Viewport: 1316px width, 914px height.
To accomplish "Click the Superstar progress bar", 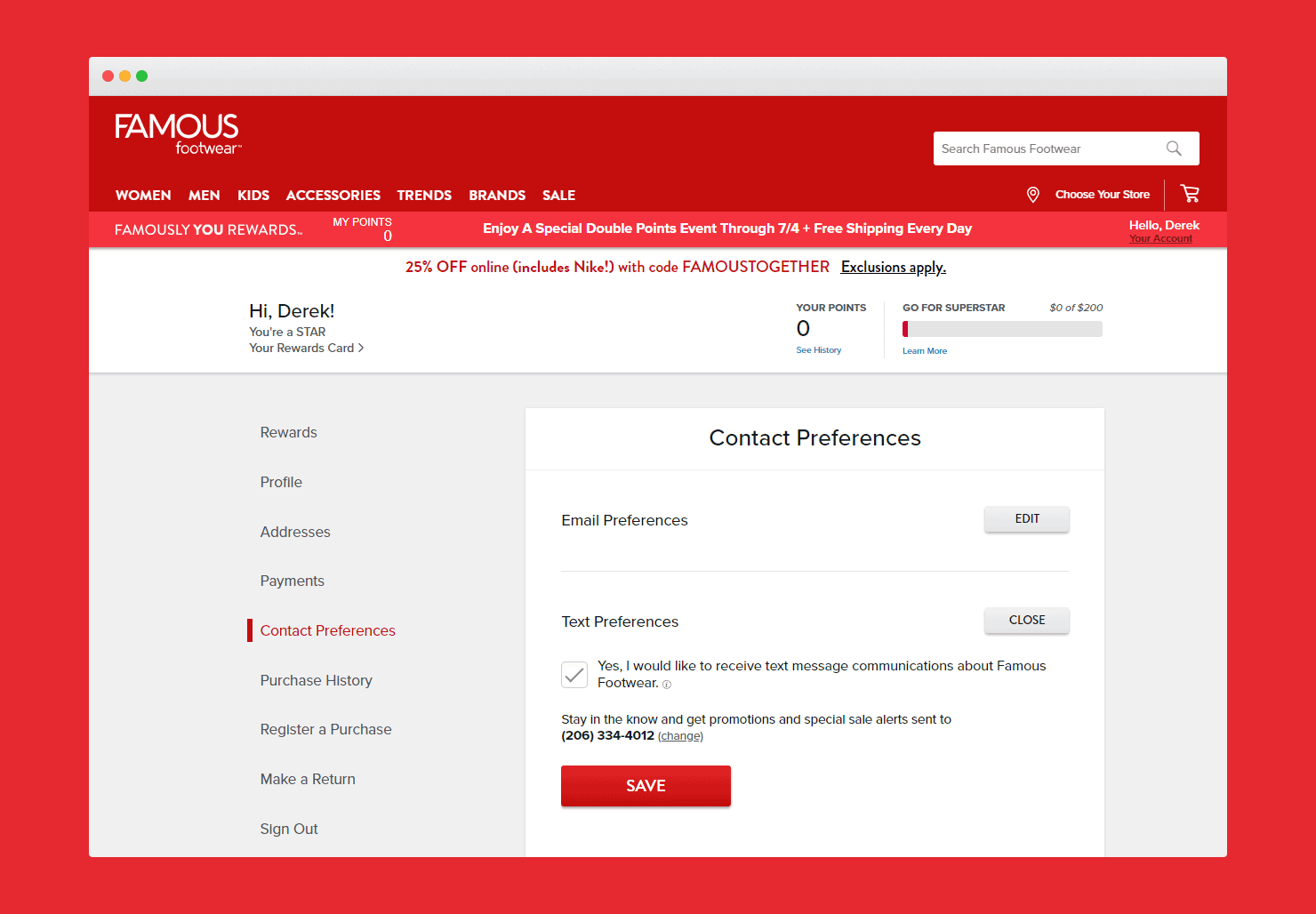I will [1003, 329].
